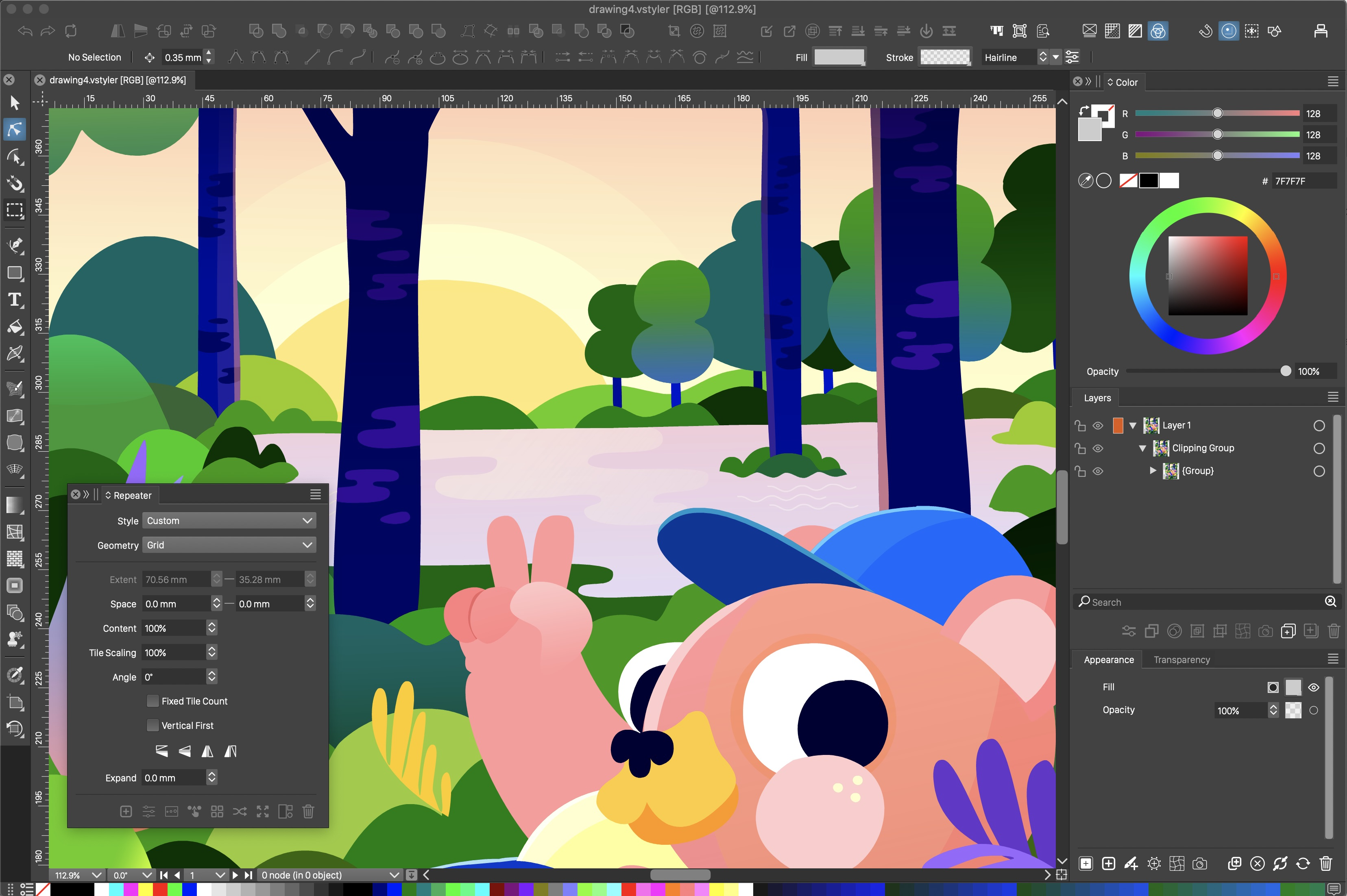Open the Geometry Grid dropdown
1347x896 pixels.
click(x=229, y=545)
